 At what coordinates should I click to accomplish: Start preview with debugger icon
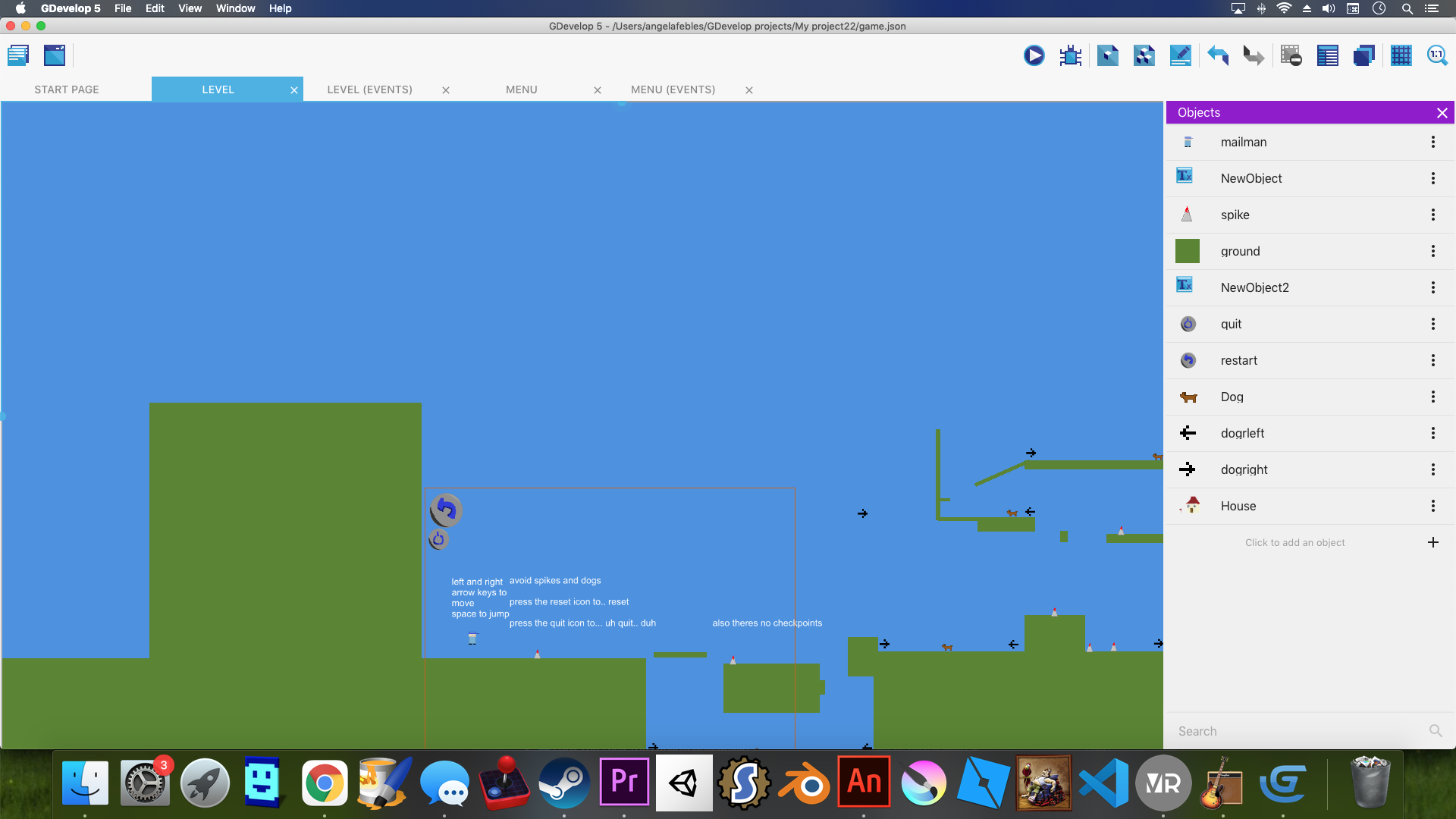(x=1071, y=55)
